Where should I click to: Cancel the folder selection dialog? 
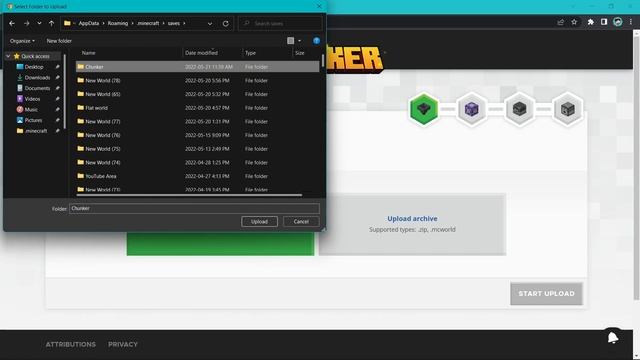tap(301, 222)
